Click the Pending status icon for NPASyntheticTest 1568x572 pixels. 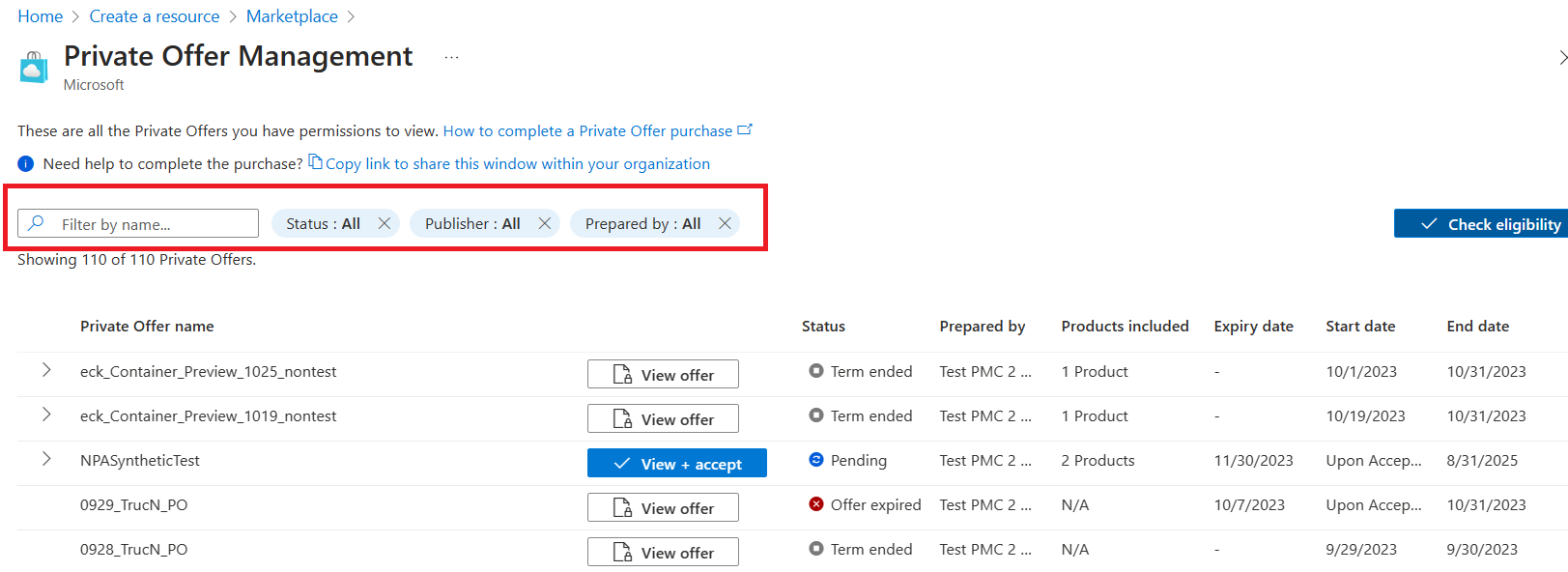[816, 460]
